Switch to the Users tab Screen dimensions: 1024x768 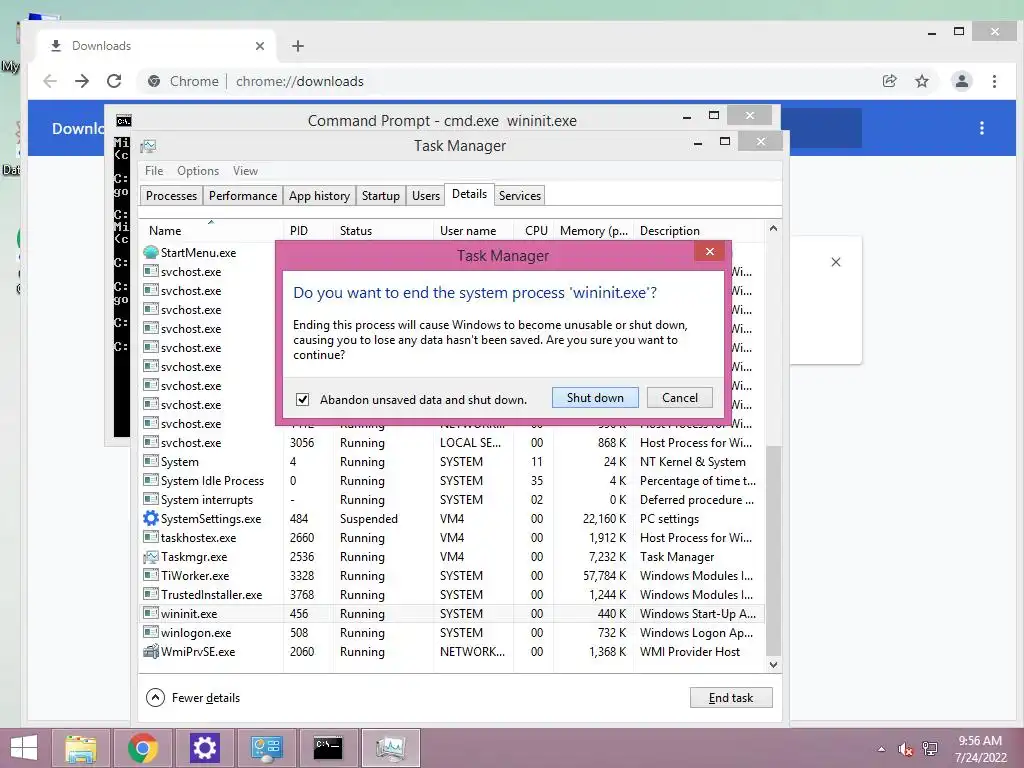(426, 196)
